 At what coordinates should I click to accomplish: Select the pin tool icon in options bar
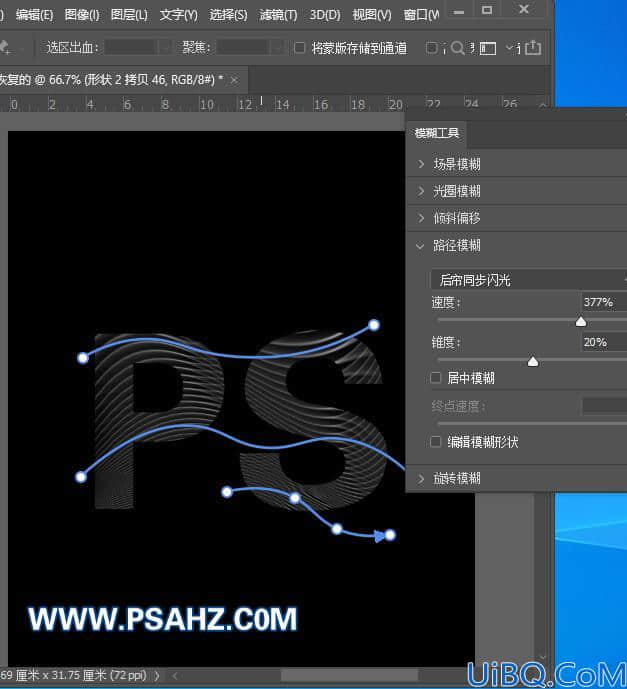coord(5,47)
